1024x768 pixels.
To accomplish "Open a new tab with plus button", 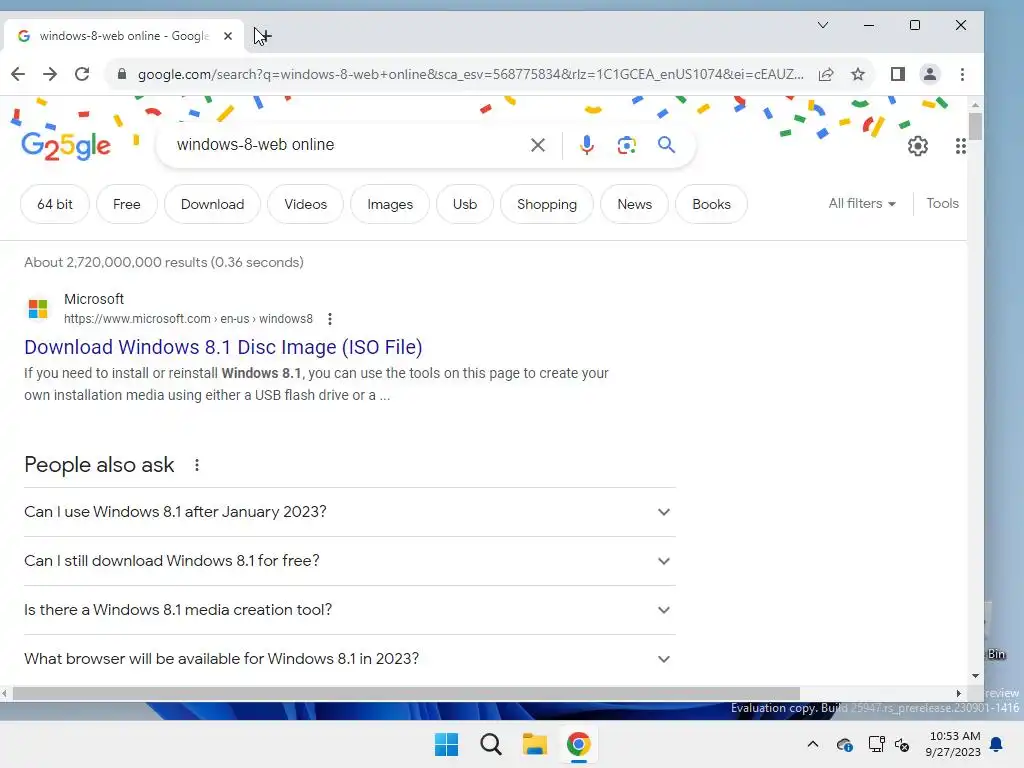I will coord(264,36).
